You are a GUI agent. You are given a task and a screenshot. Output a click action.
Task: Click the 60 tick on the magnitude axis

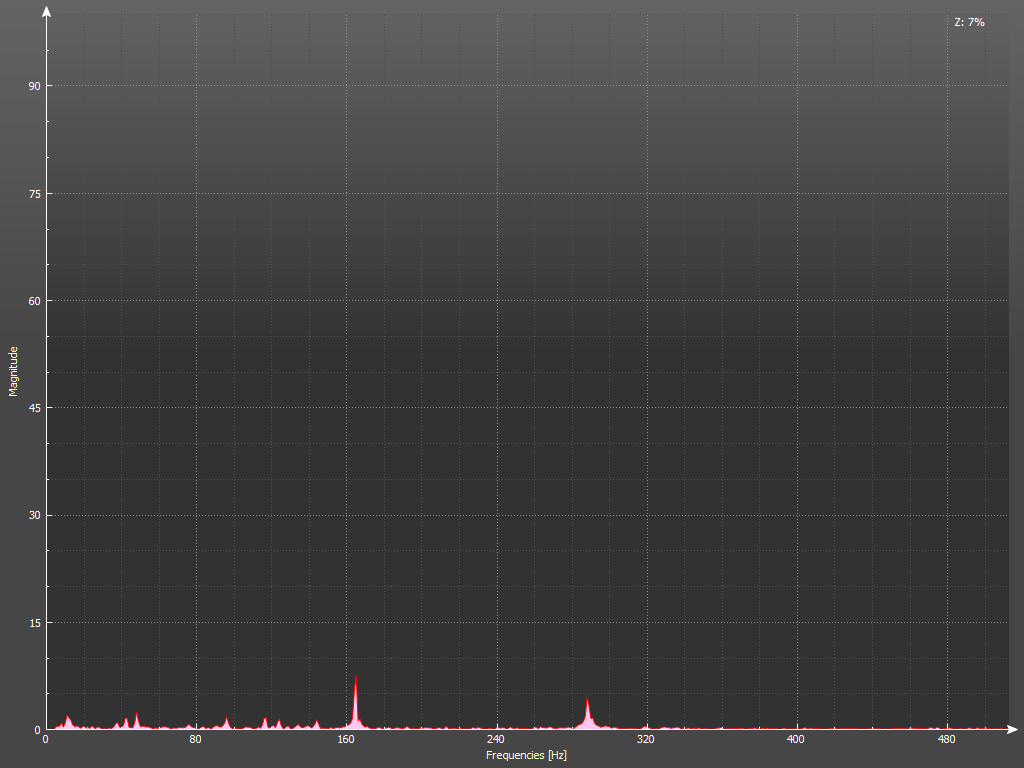pyautogui.click(x=34, y=301)
